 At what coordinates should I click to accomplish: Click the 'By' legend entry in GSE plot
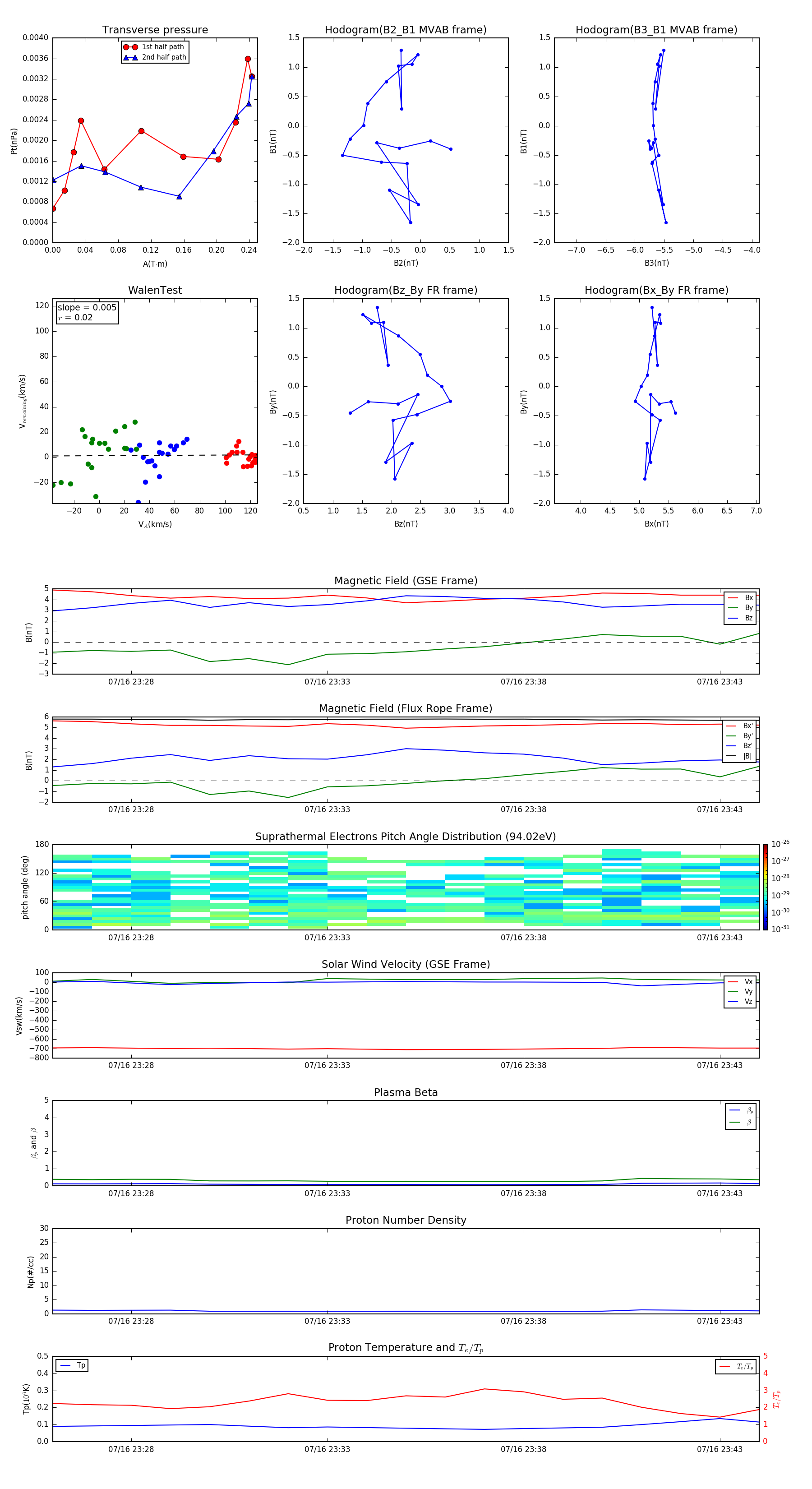(x=740, y=608)
